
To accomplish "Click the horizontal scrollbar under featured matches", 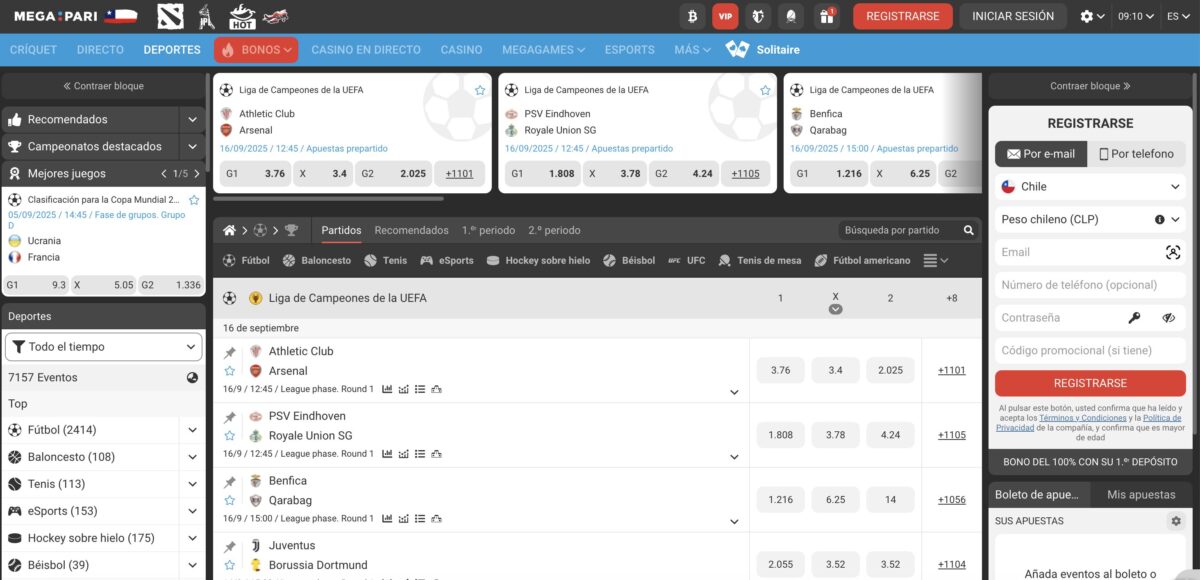I will click(329, 198).
